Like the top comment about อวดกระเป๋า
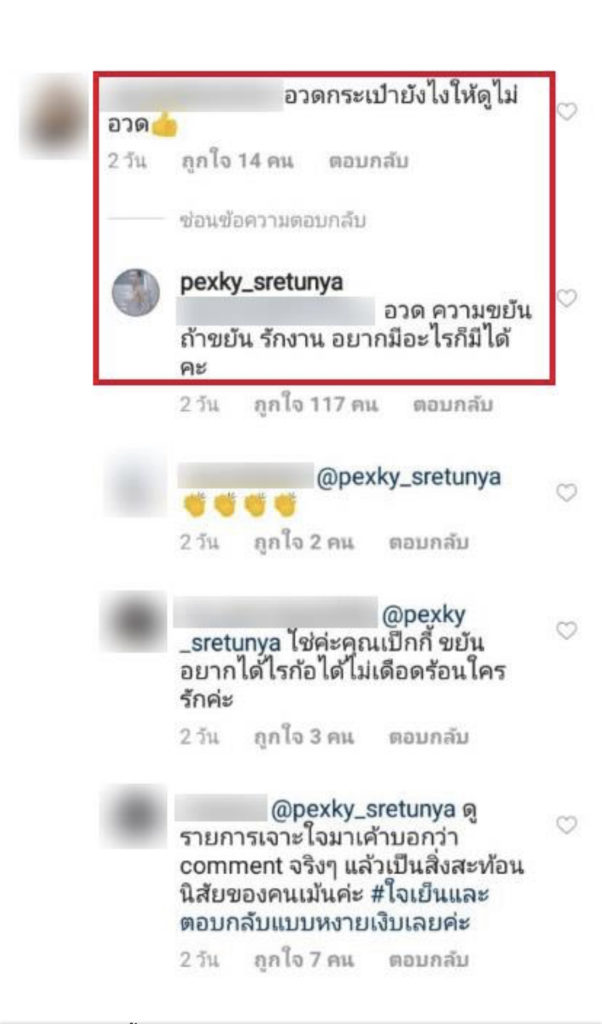The image size is (602, 1024). (567, 112)
